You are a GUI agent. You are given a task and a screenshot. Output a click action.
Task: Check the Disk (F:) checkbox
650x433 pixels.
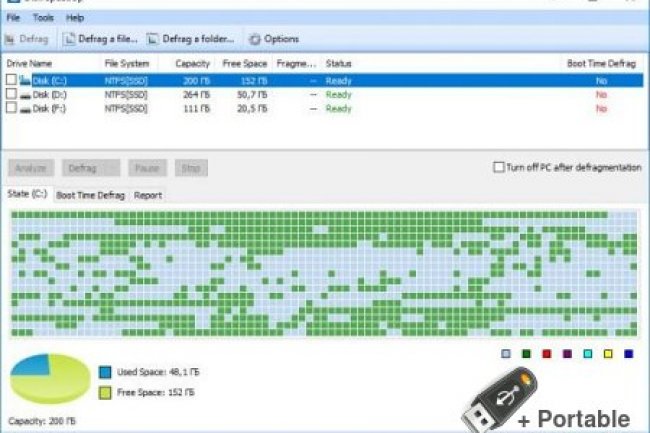pos(12,108)
